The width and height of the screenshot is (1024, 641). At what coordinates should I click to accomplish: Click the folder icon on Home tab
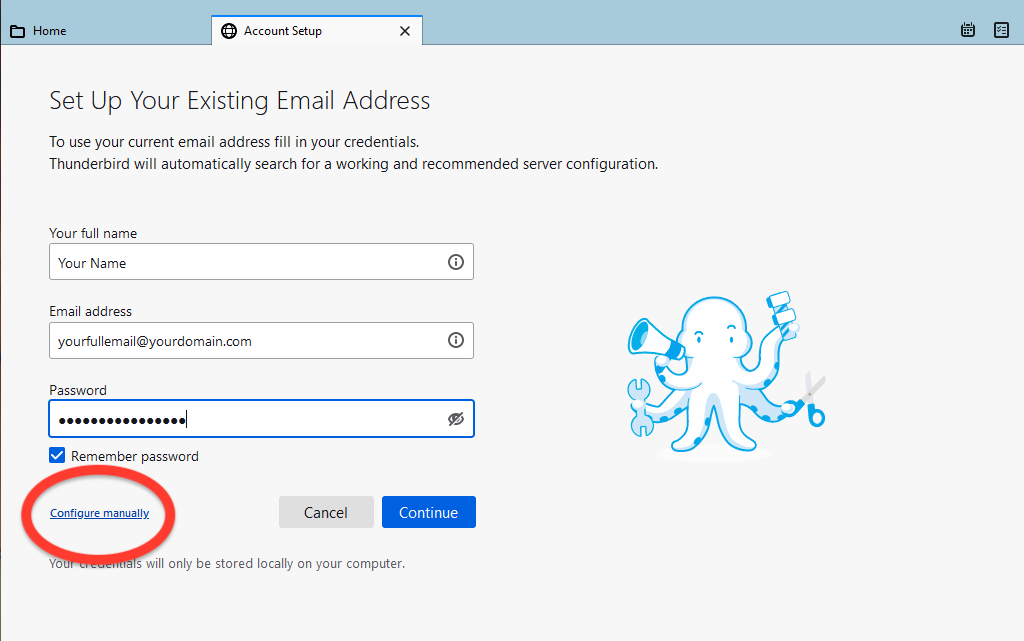point(17,31)
